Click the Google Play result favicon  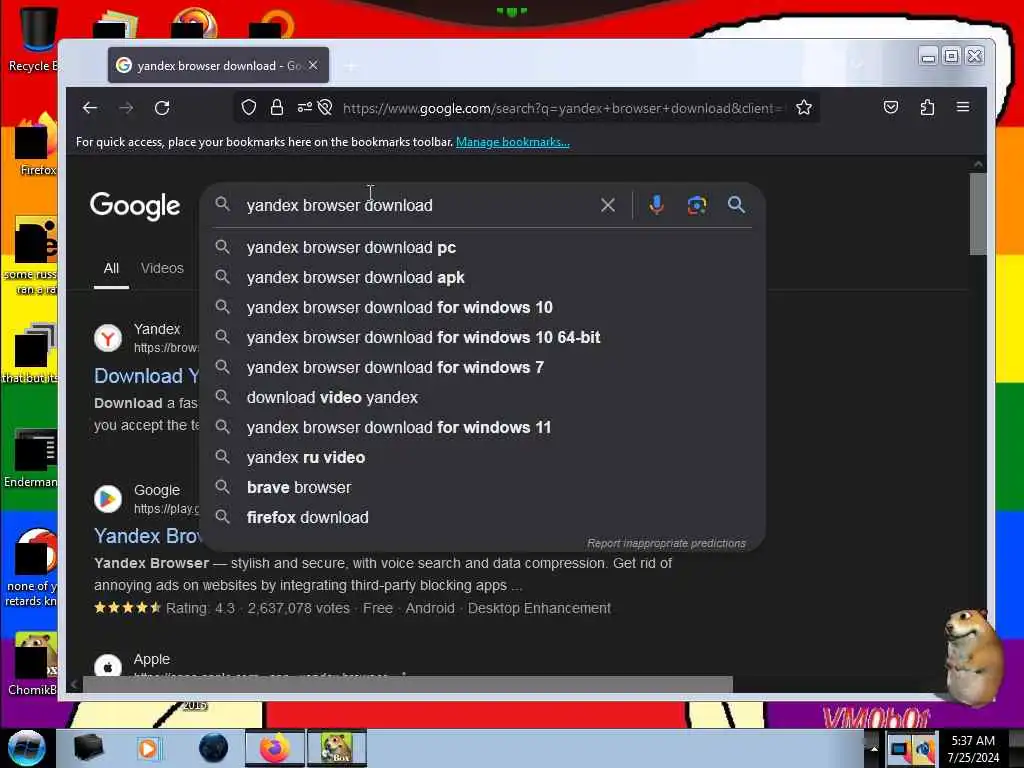coord(108,500)
